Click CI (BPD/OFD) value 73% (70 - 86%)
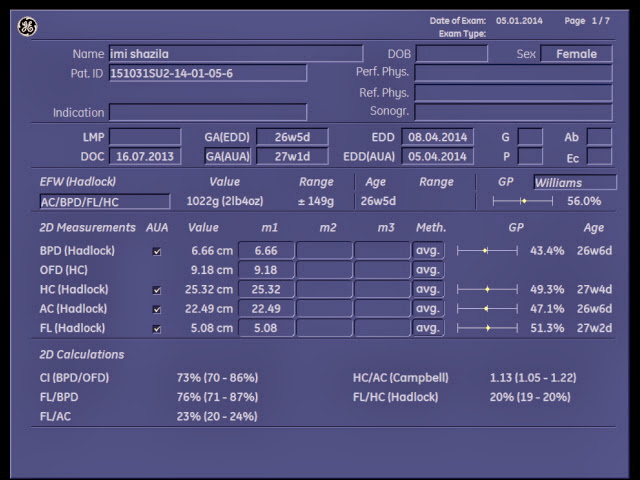 [x=217, y=378]
